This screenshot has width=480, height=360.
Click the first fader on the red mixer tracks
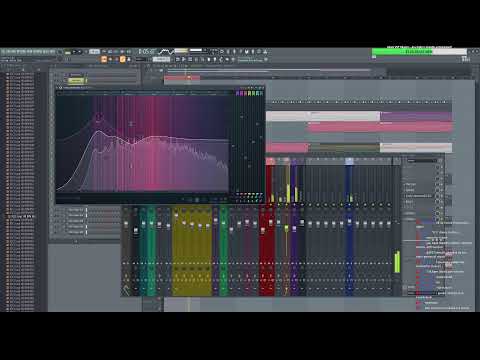263,230
